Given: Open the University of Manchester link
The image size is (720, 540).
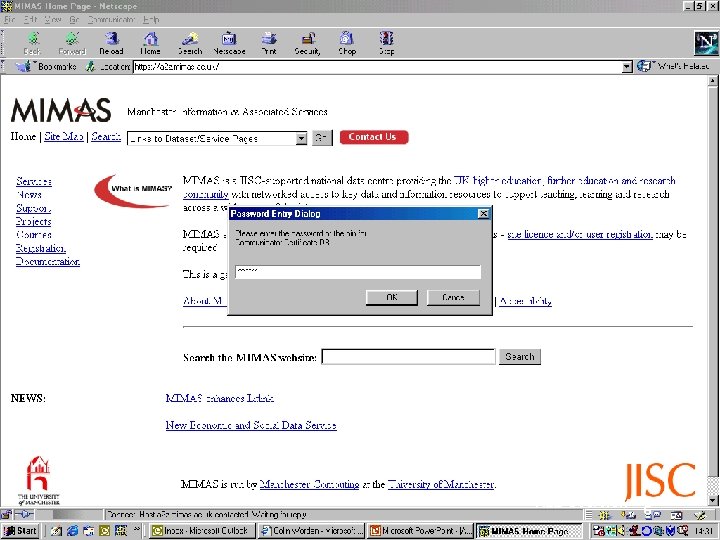Looking at the screenshot, I should [x=441, y=484].
